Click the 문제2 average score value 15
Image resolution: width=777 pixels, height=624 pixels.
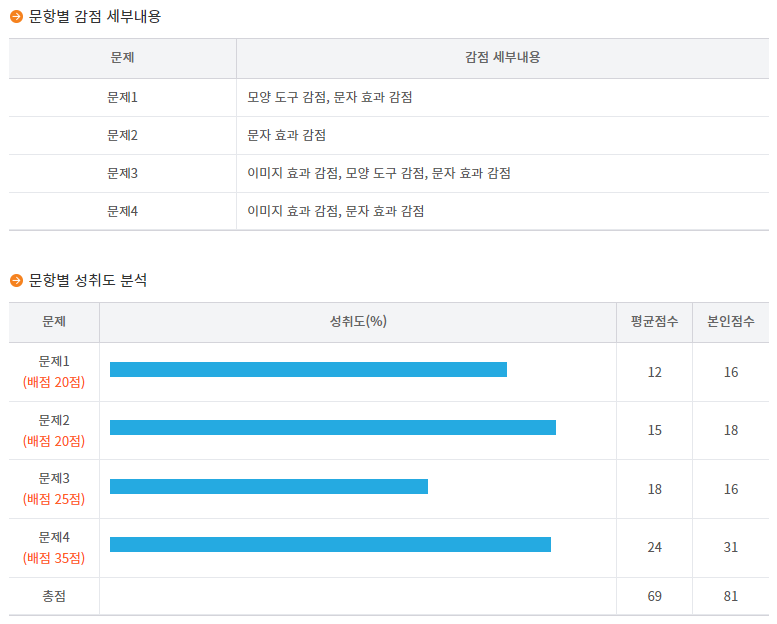(x=655, y=430)
